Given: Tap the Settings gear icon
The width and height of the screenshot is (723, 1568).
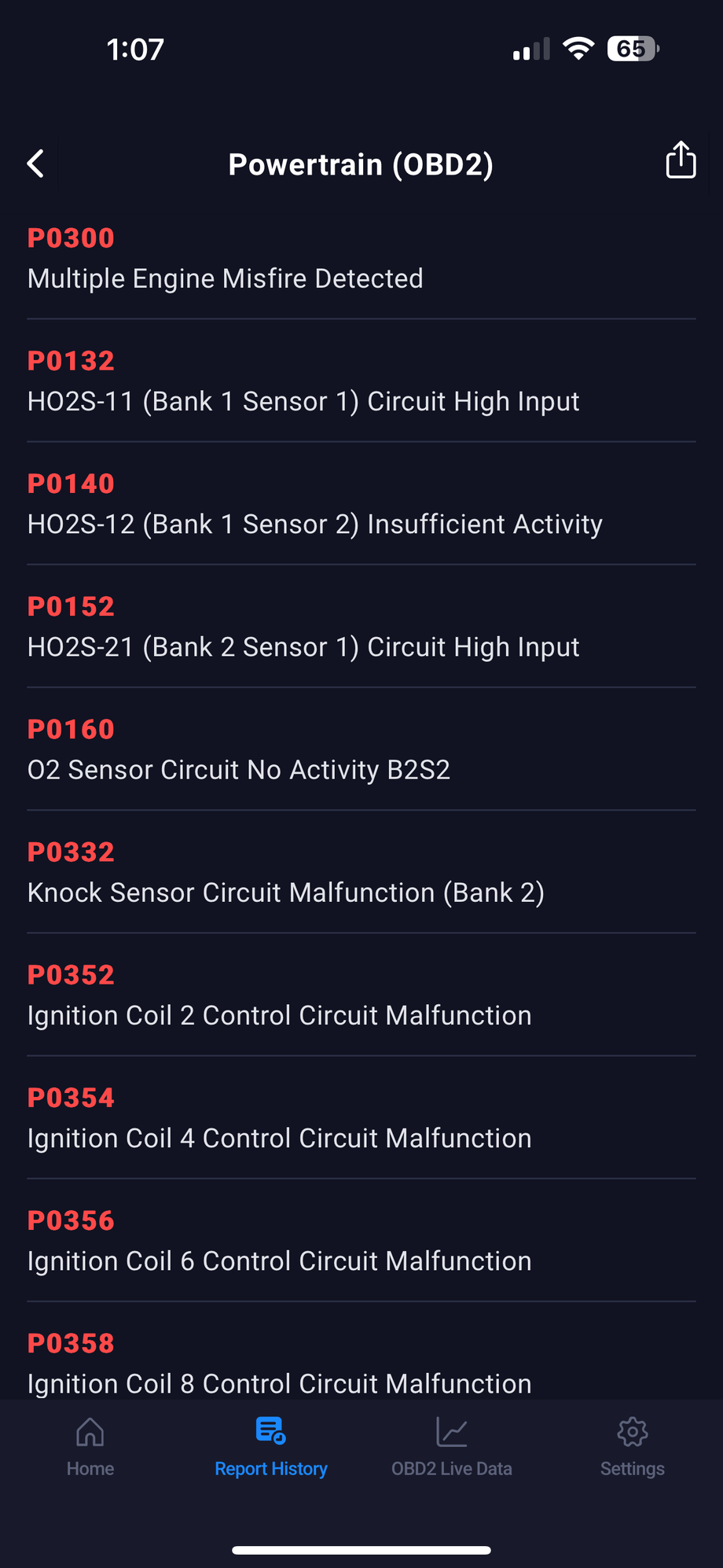Looking at the screenshot, I should pos(633,1433).
